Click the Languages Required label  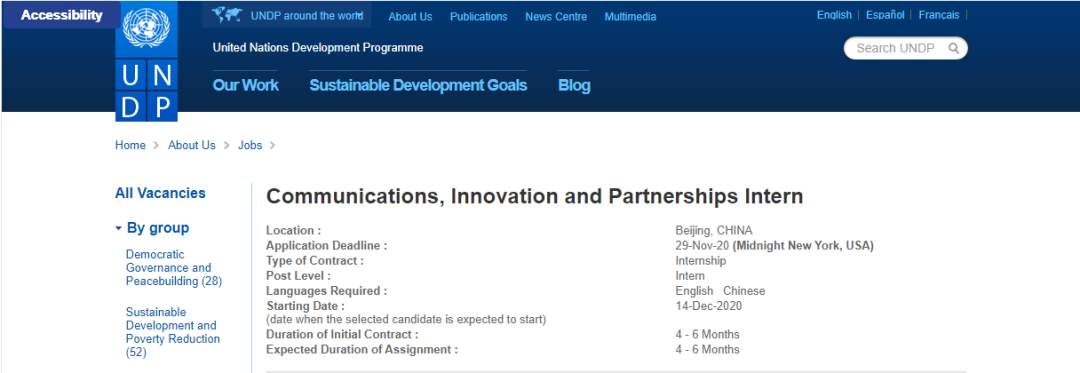326,291
